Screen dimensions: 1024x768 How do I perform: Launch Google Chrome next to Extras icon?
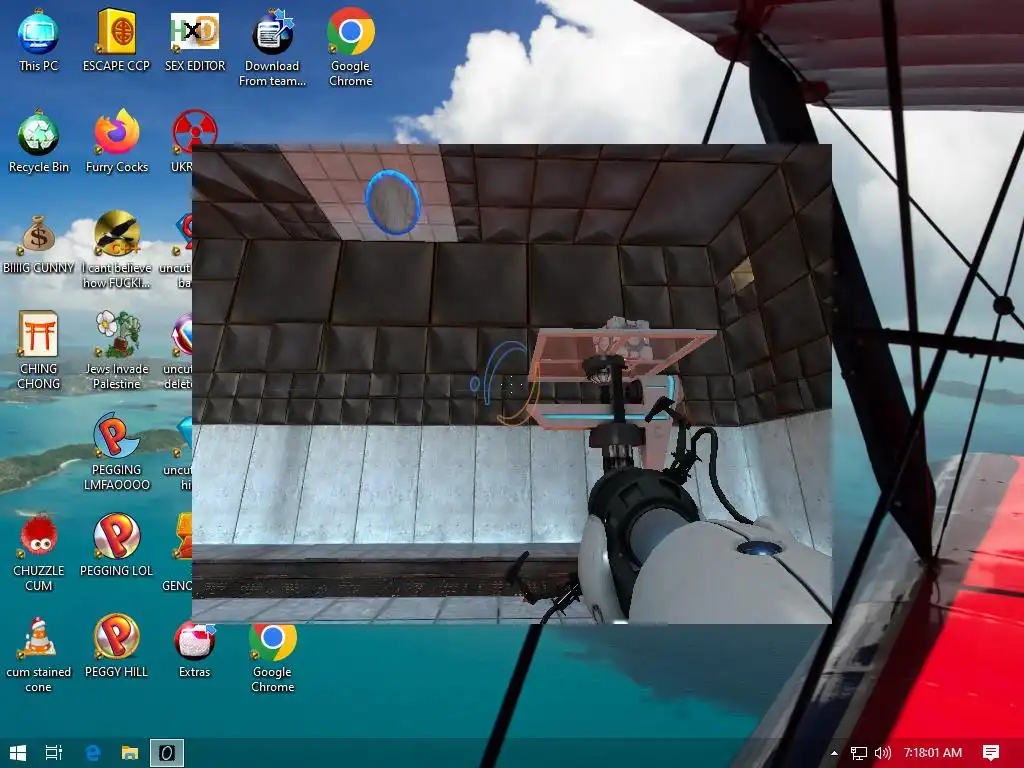272,658
